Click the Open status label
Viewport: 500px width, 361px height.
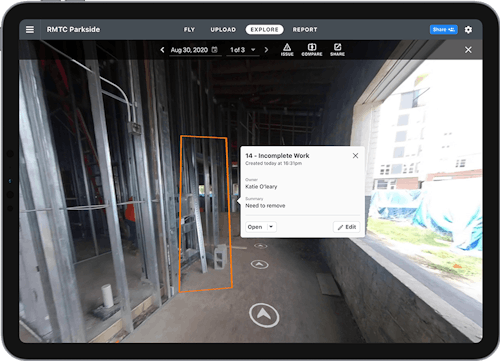[x=255, y=227]
